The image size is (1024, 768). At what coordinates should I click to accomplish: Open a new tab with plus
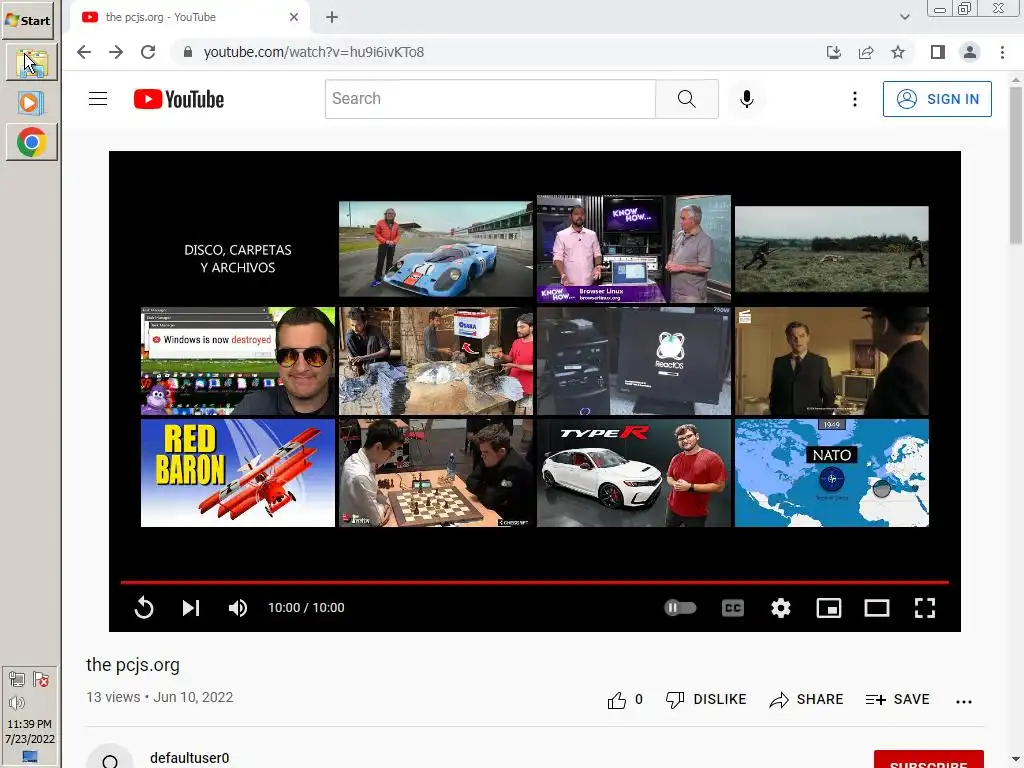pos(332,17)
